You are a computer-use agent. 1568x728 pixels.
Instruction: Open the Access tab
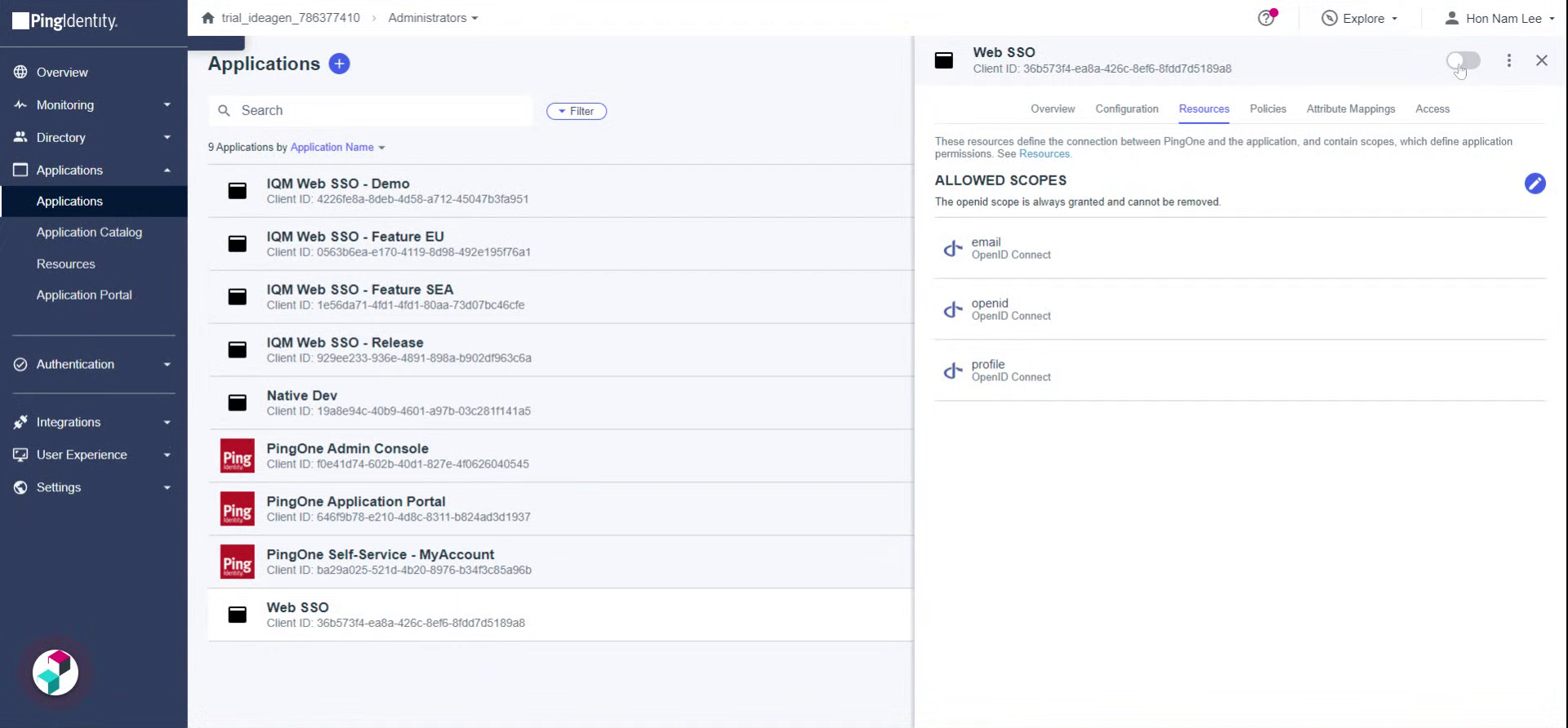click(1432, 109)
